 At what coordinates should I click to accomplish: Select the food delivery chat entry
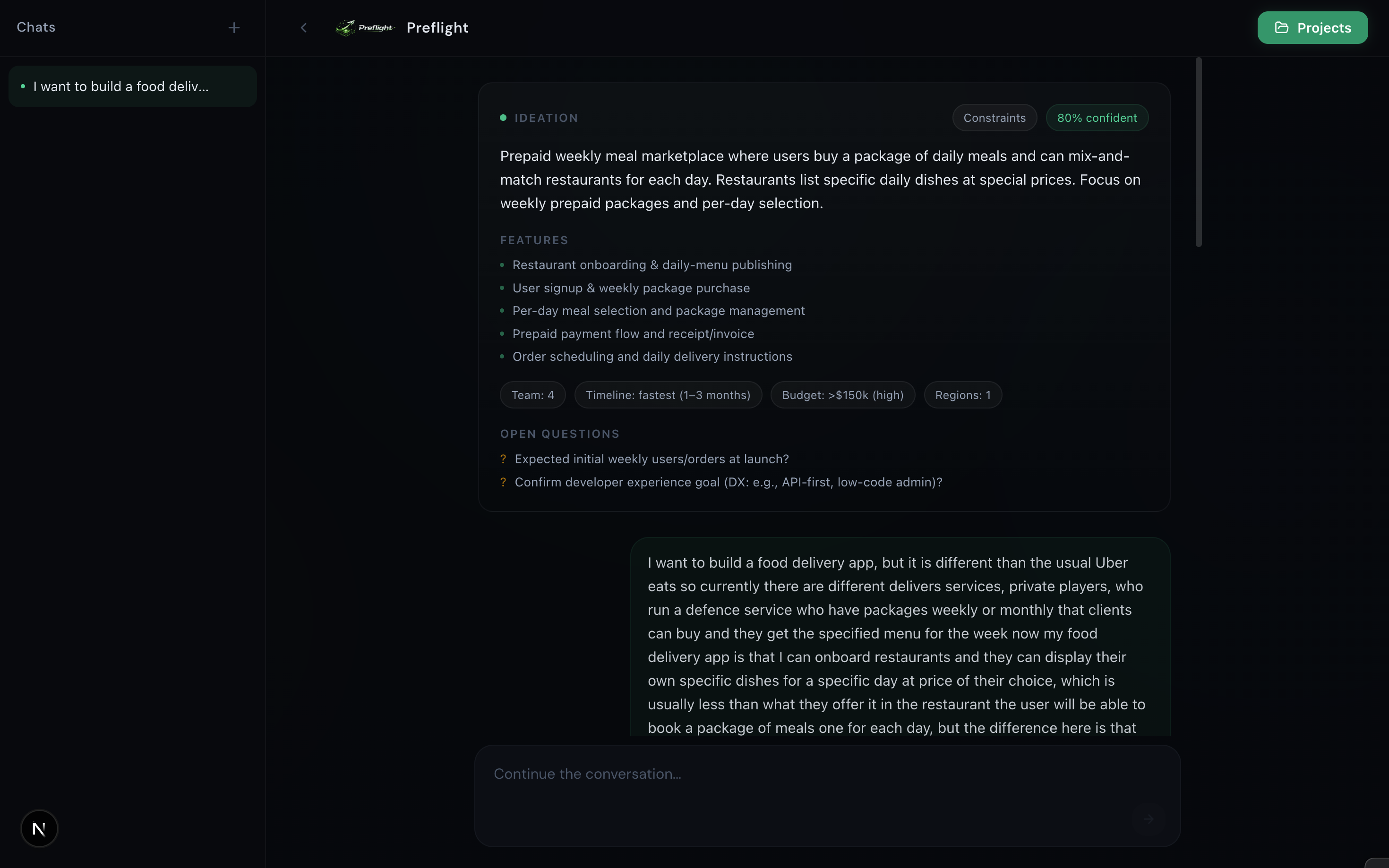tap(132, 87)
